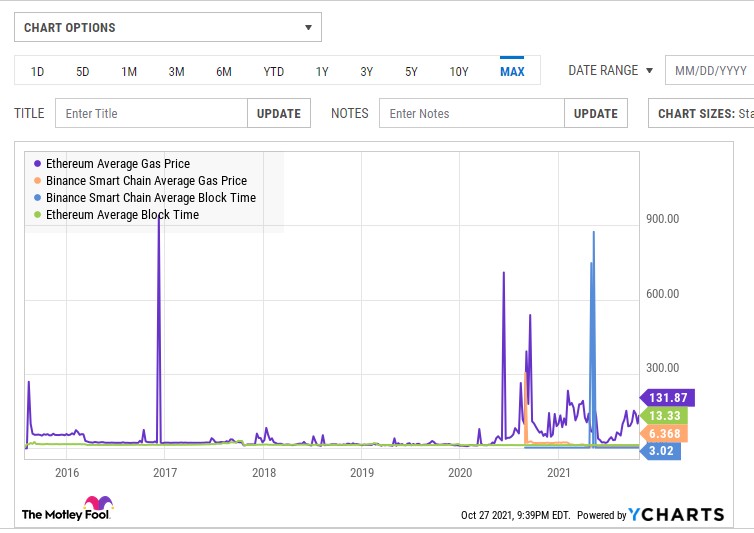Click the 900.00 y-axis label
The height and width of the screenshot is (533, 754).
tap(663, 219)
